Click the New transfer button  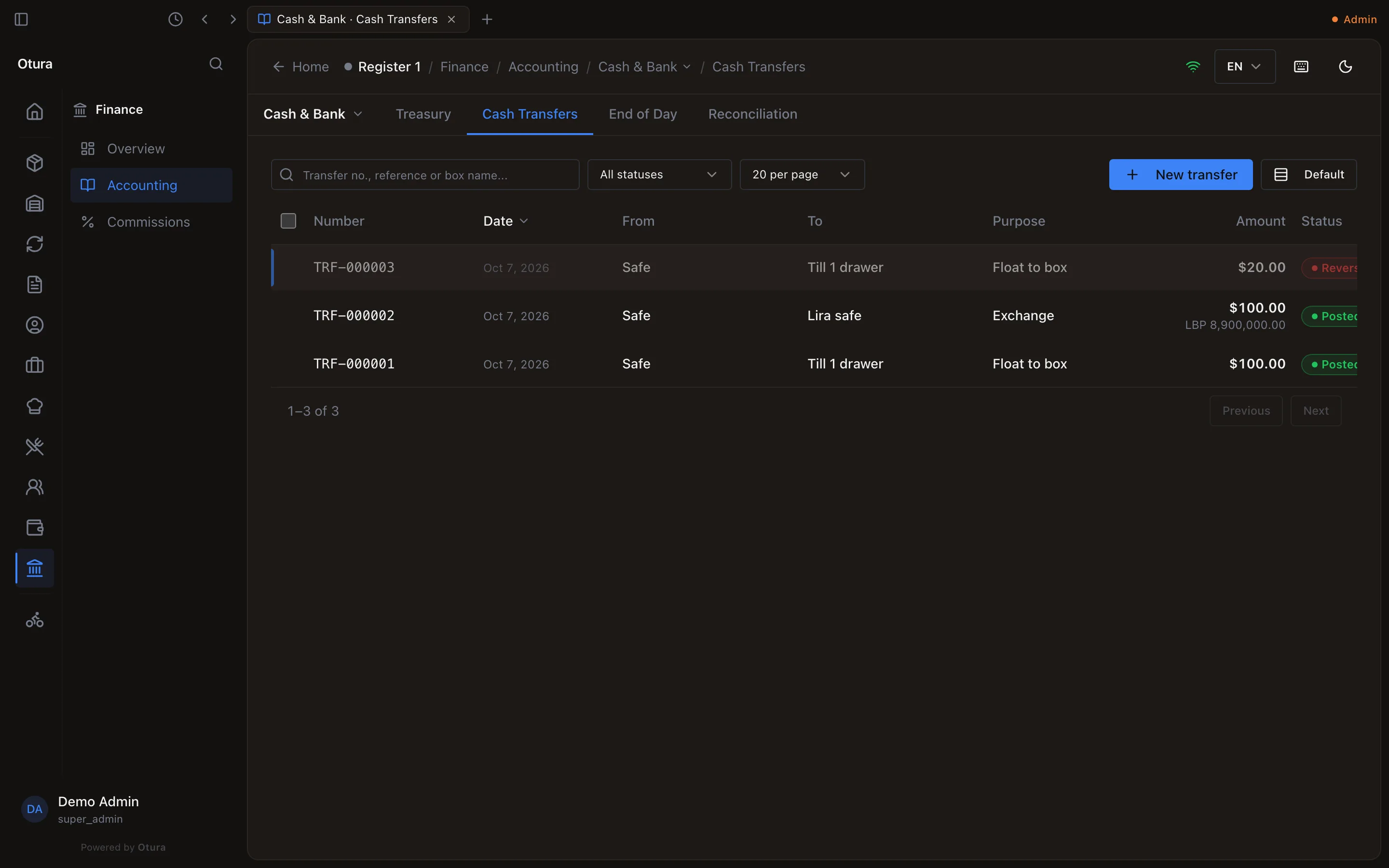coord(1180,175)
